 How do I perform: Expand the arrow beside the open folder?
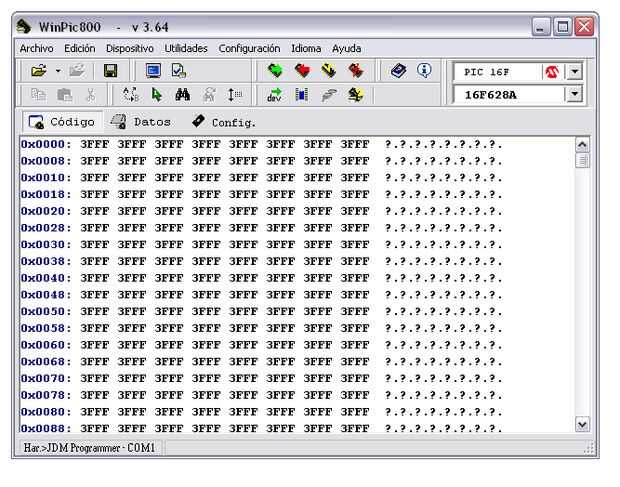click(58, 71)
